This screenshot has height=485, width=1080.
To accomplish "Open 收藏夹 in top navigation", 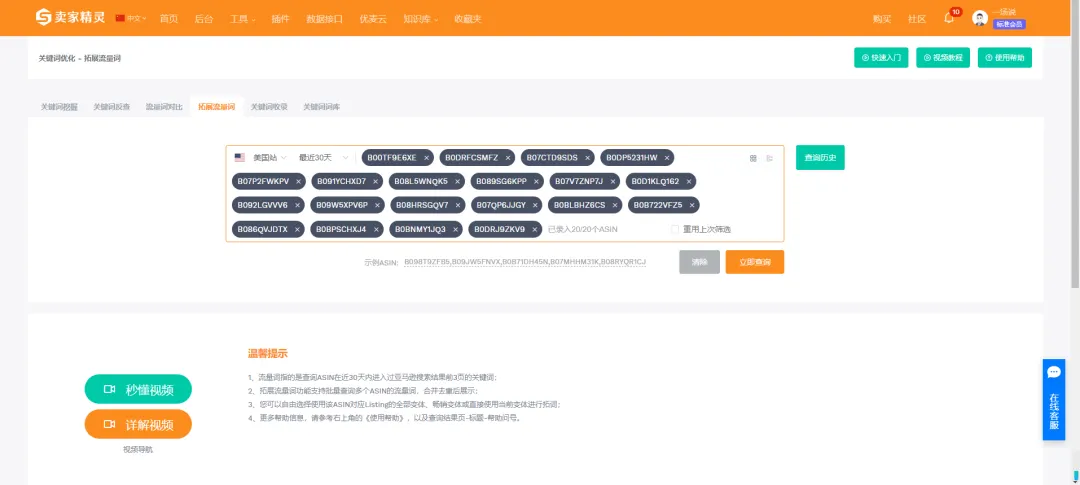I will pos(468,19).
